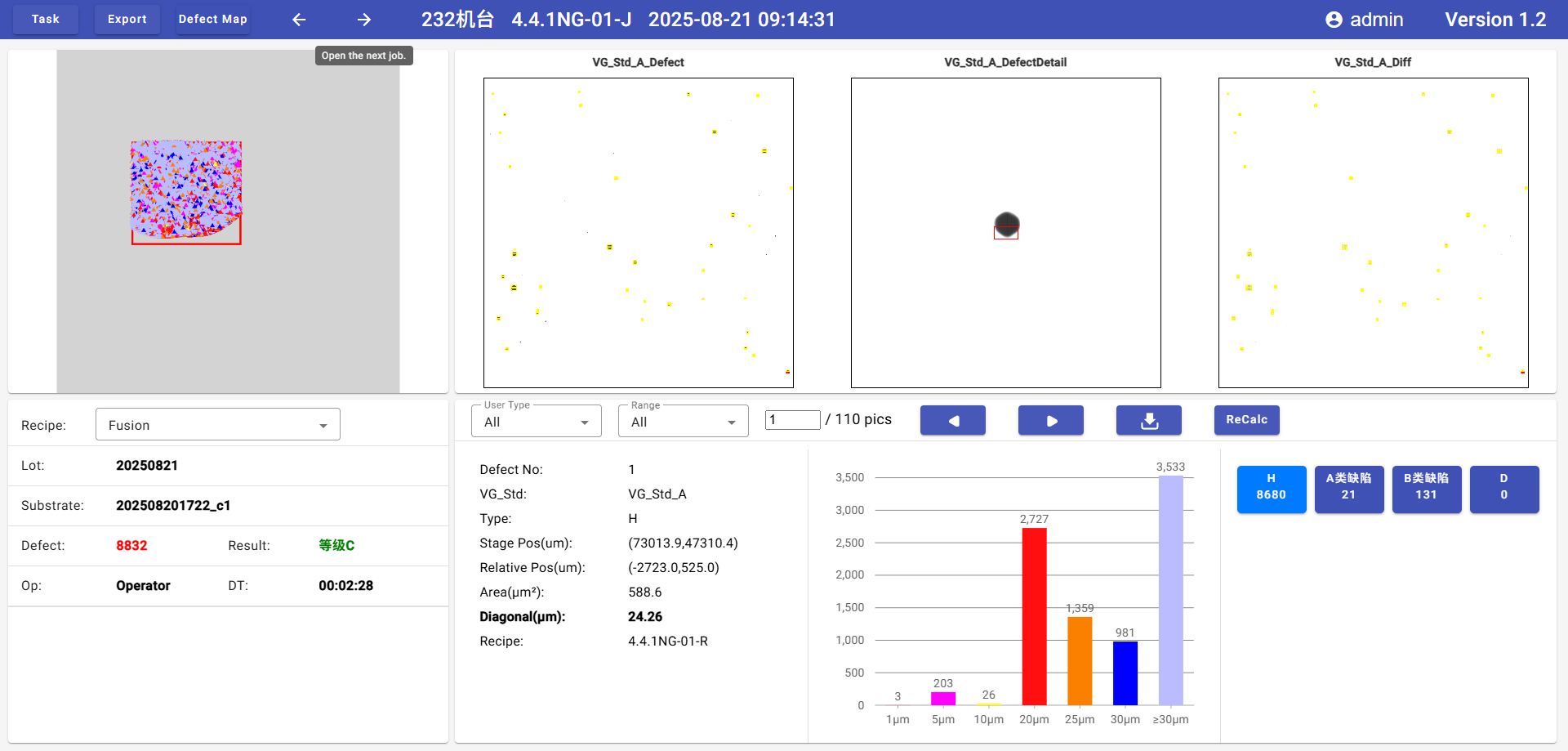
Task: Expand the User Type dropdown
Action: [x=536, y=422]
